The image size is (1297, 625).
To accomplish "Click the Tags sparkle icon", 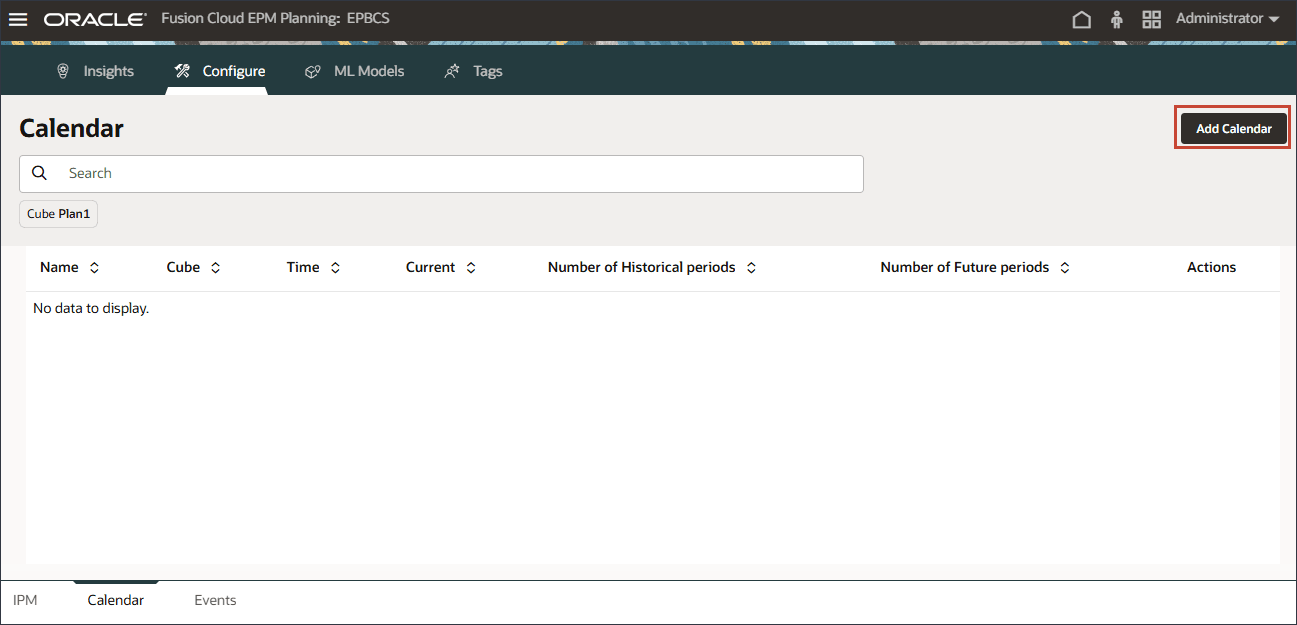I will coord(452,71).
